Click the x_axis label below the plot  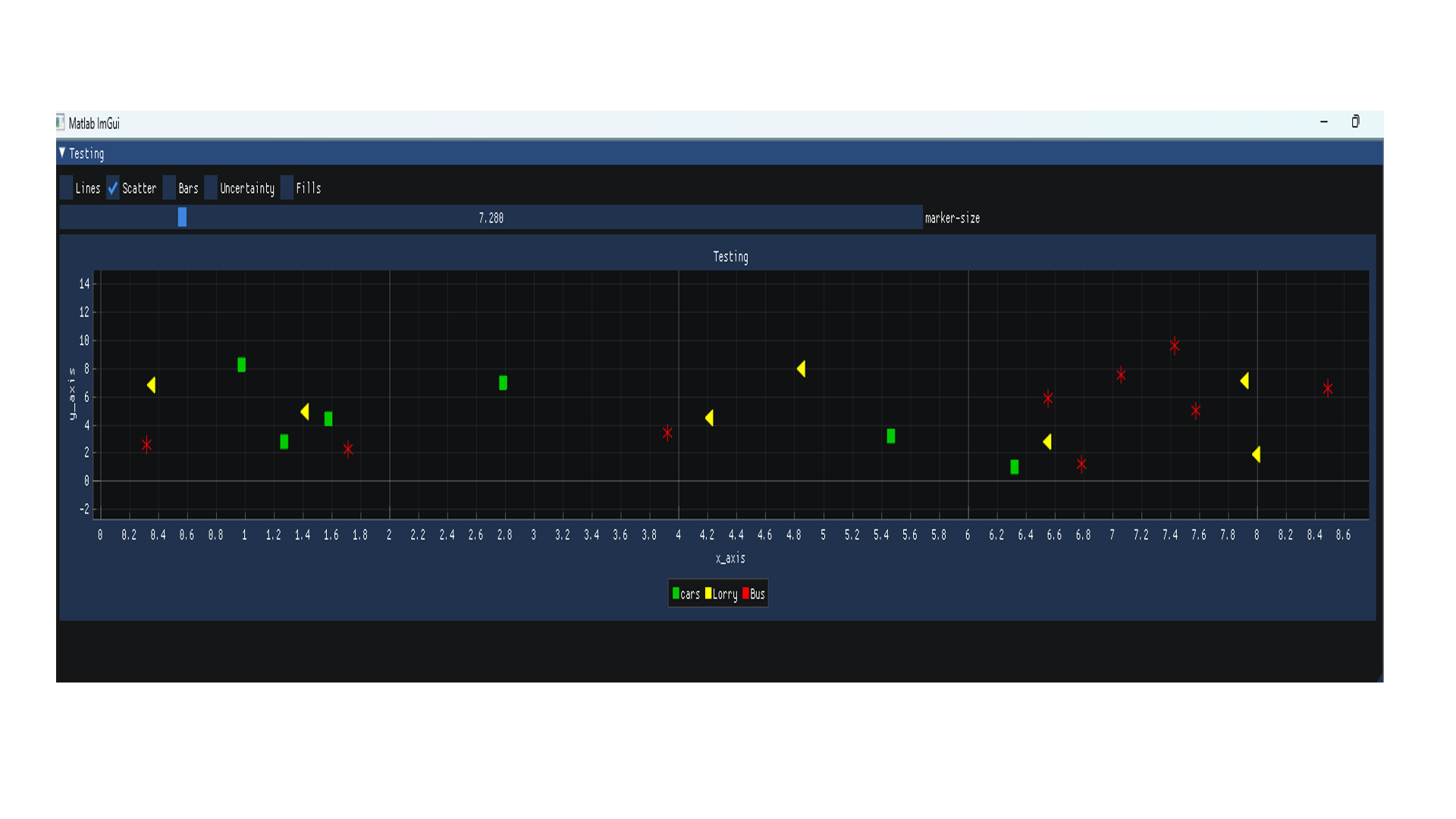click(729, 558)
